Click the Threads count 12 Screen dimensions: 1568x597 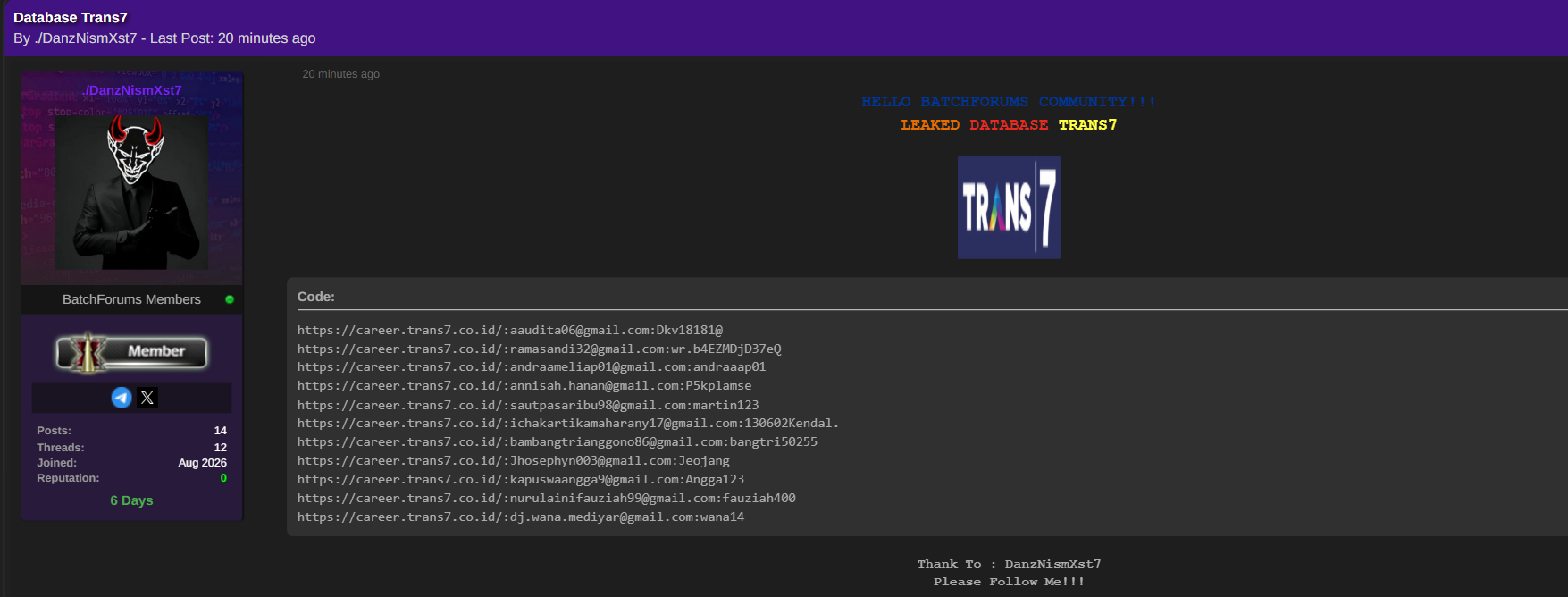click(x=220, y=447)
